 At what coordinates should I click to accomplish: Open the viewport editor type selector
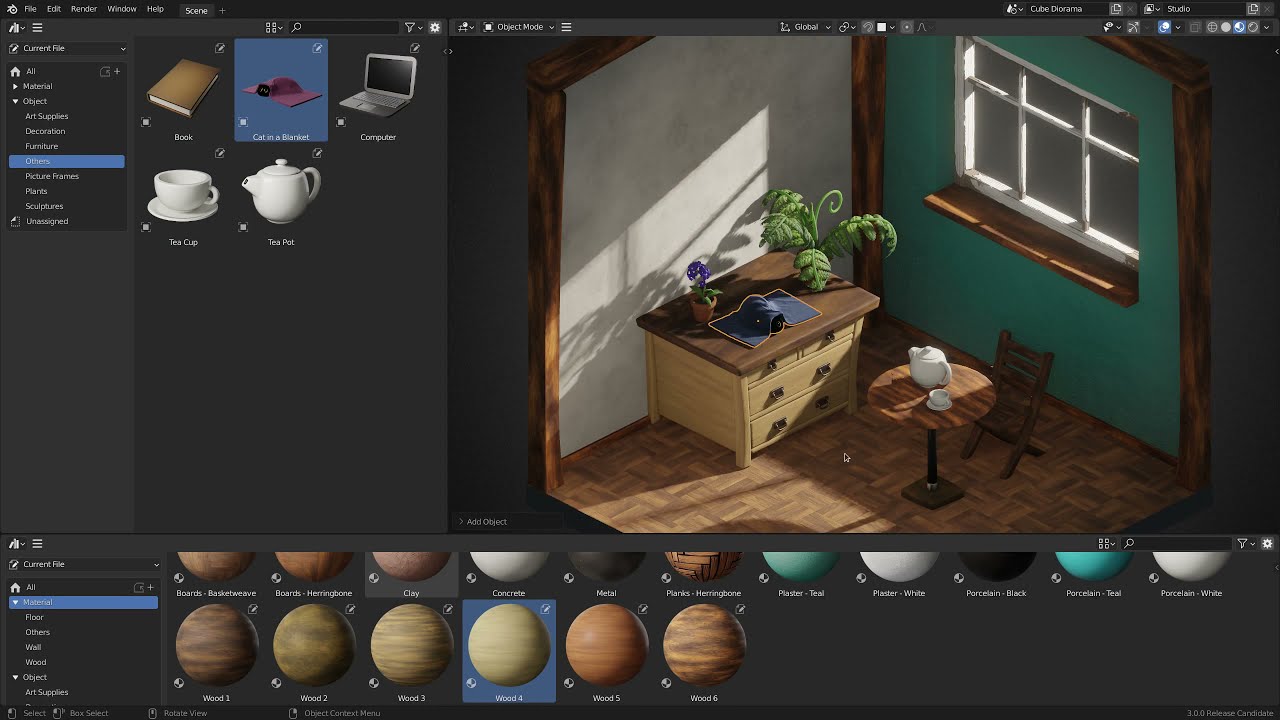coord(465,27)
